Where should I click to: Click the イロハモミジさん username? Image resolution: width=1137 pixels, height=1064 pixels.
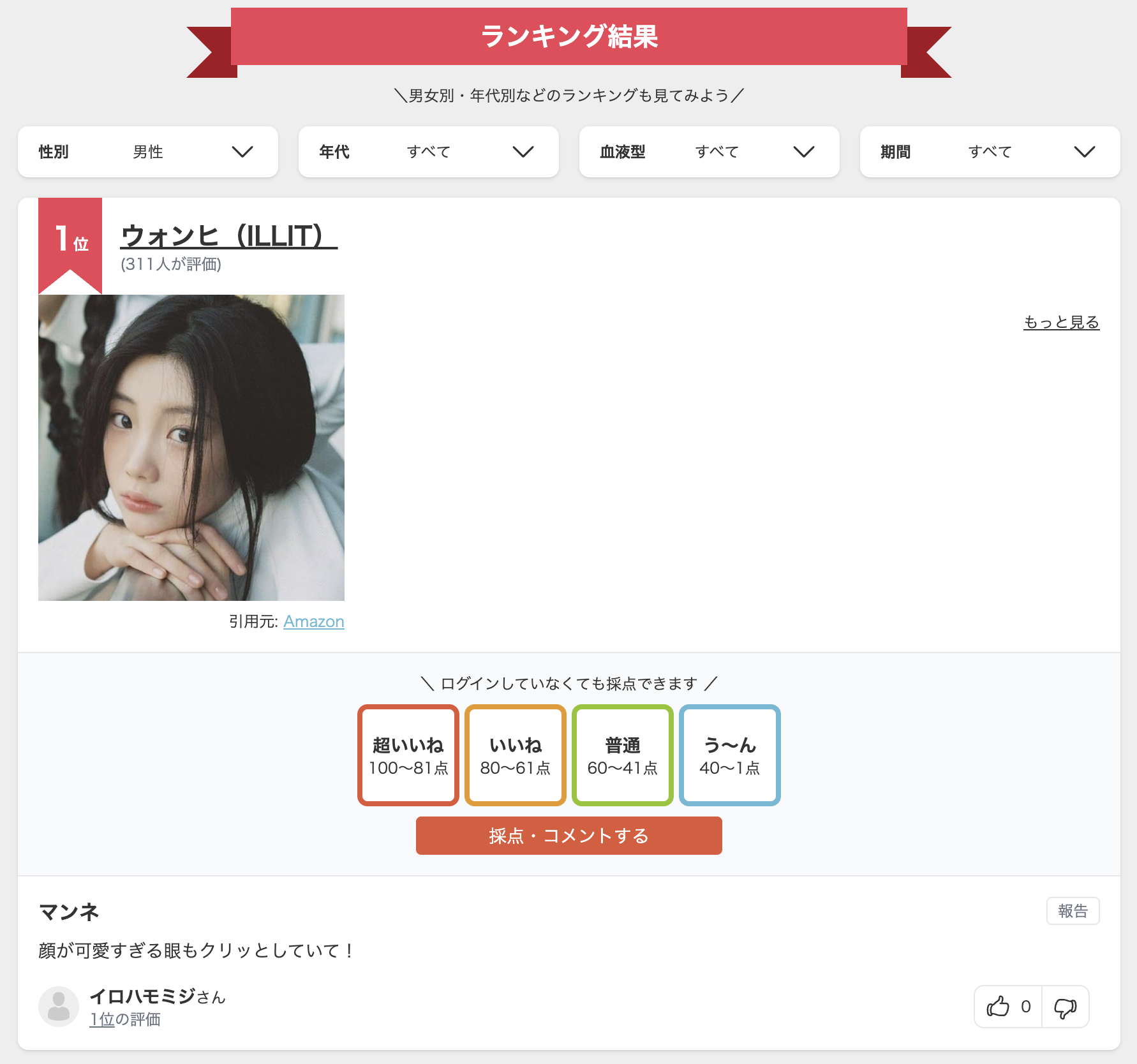click(158, 996)
